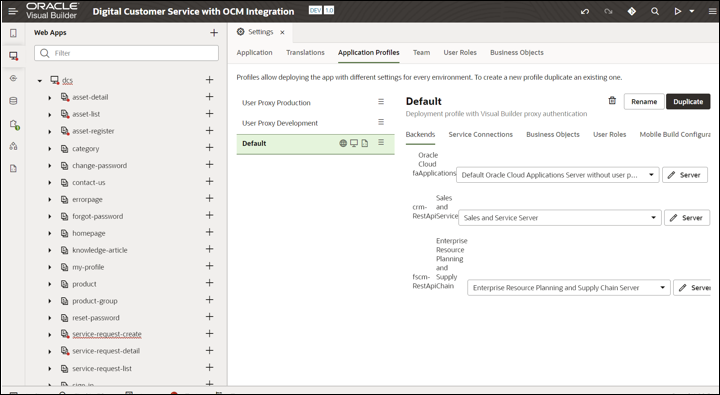Image resolution: width=720 pixels, height=395 pixels.
Task: Select the Web Apps sidebar icon
Action: point(13,56)
